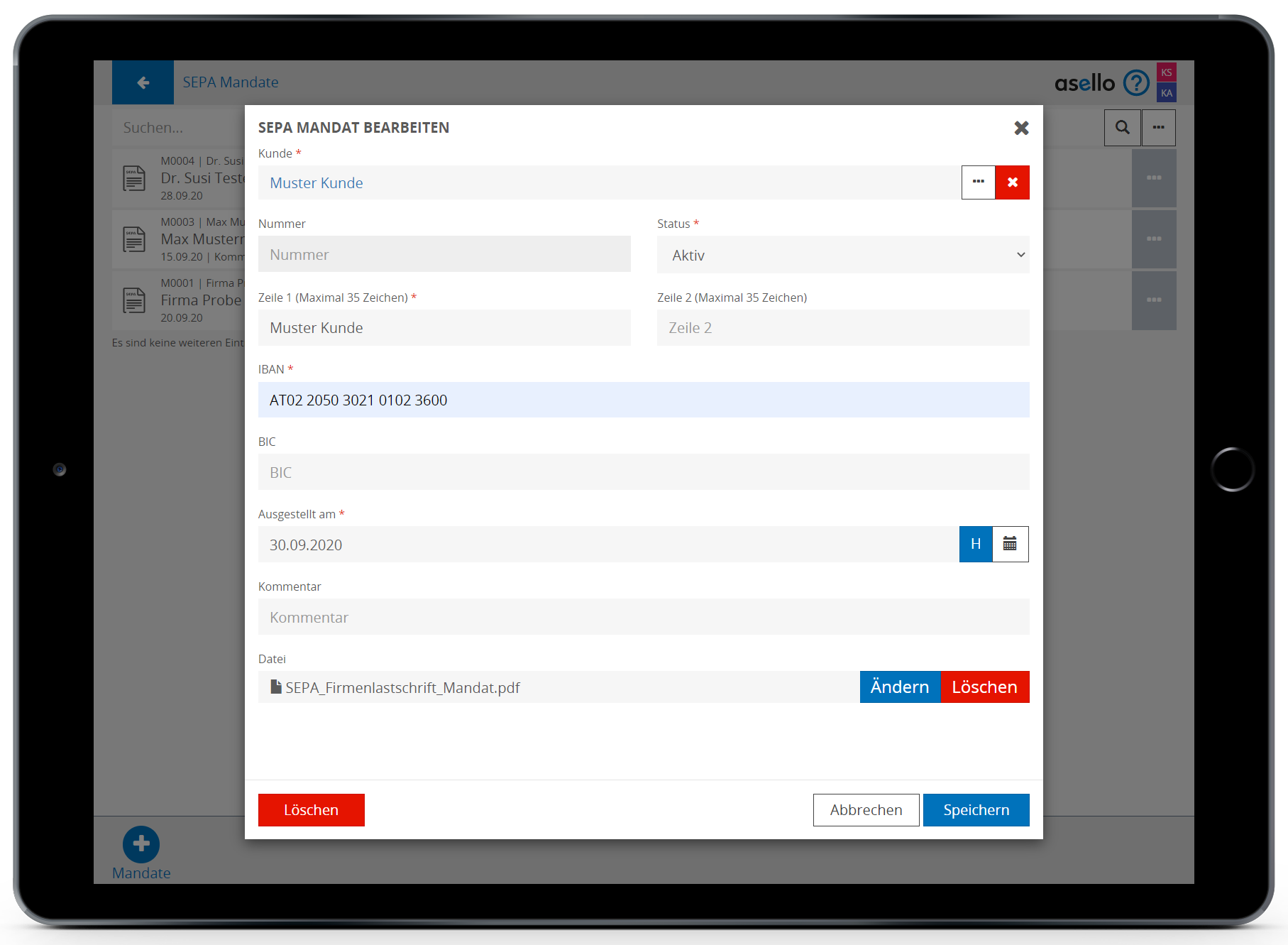Click the Speichern button
The width and height of the screenshot is (1288, 945).
[x=976, y=810]
